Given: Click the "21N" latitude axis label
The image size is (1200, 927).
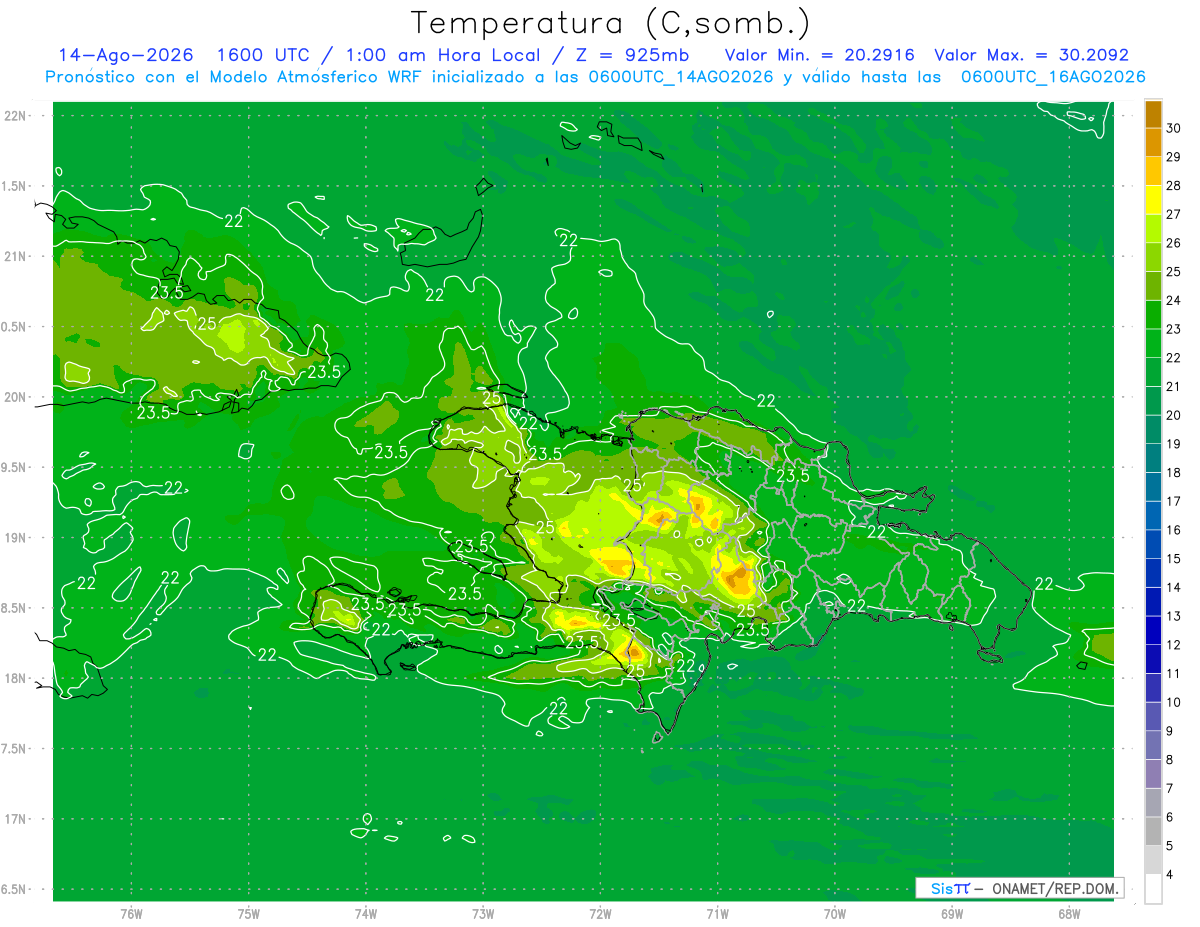Looking at the screenshot, I should (x=16, y=257).
